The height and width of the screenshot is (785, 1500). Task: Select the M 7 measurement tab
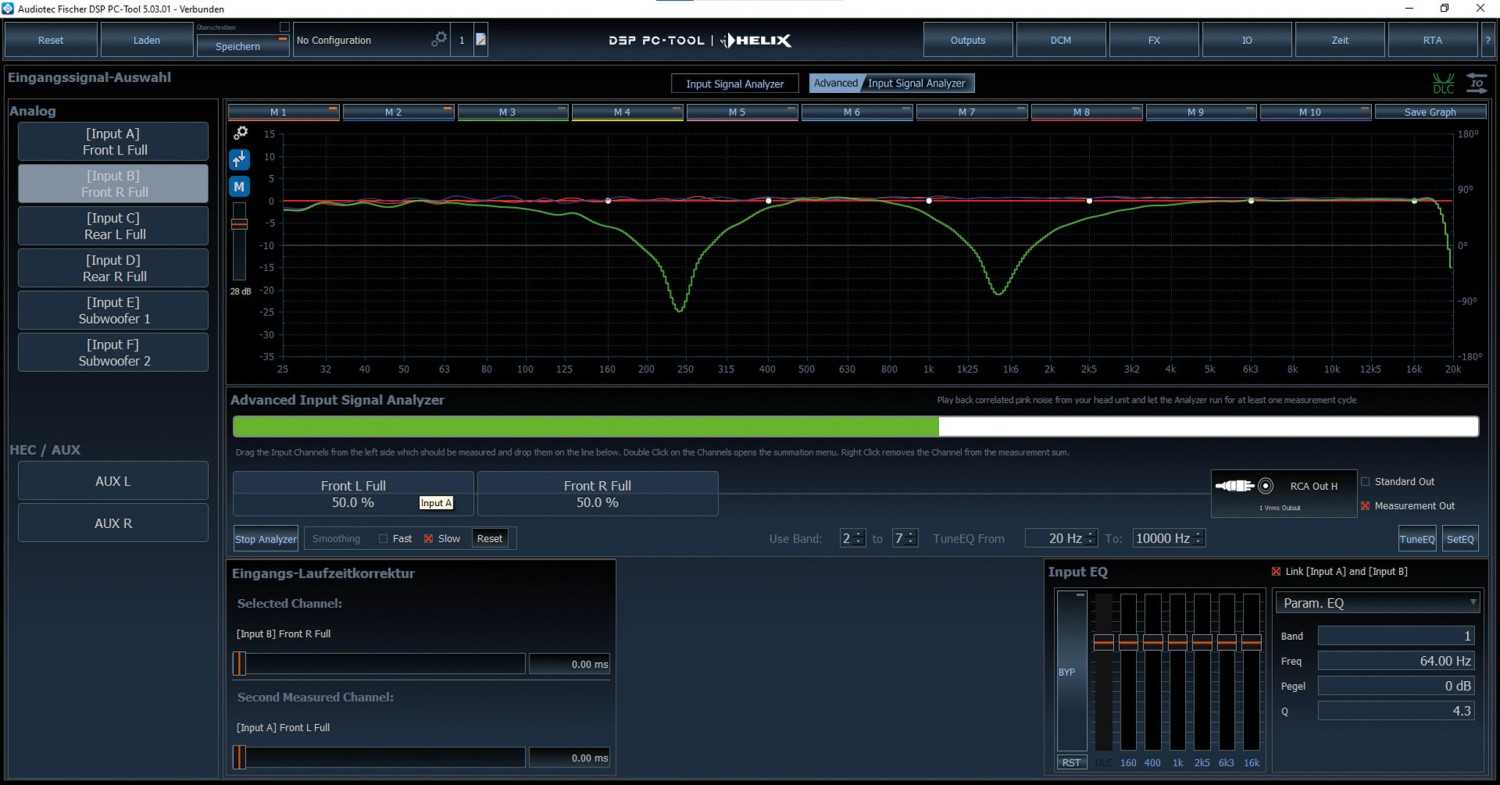pyautogui.click(x=972, y=112)
